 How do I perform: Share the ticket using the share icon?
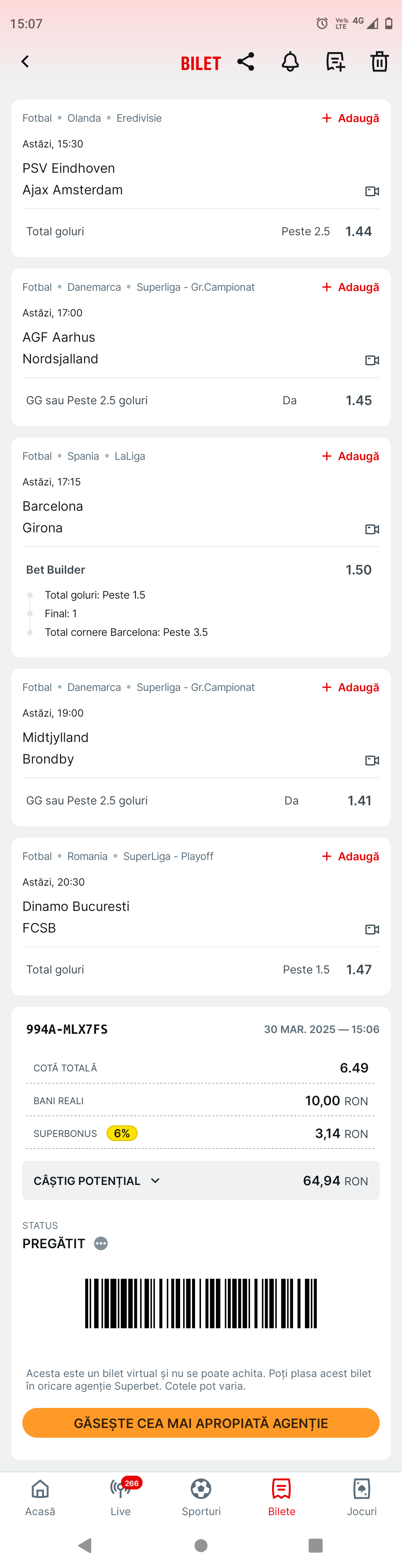[246, 61]
